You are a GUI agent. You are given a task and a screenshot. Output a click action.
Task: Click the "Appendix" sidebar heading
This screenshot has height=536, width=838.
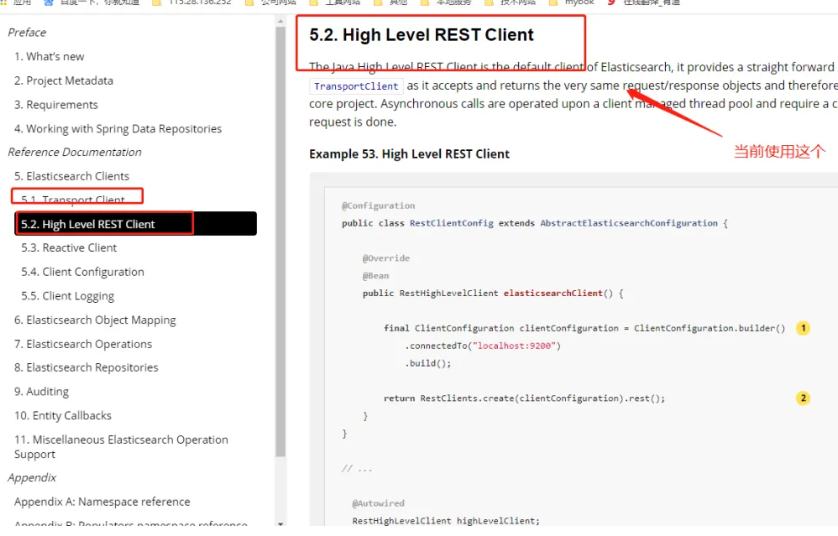(x=32, y=478)
